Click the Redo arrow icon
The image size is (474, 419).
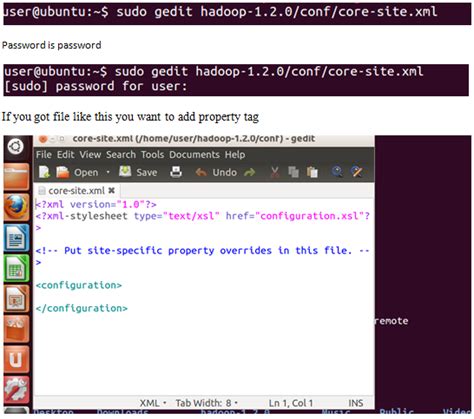point(249,172)
